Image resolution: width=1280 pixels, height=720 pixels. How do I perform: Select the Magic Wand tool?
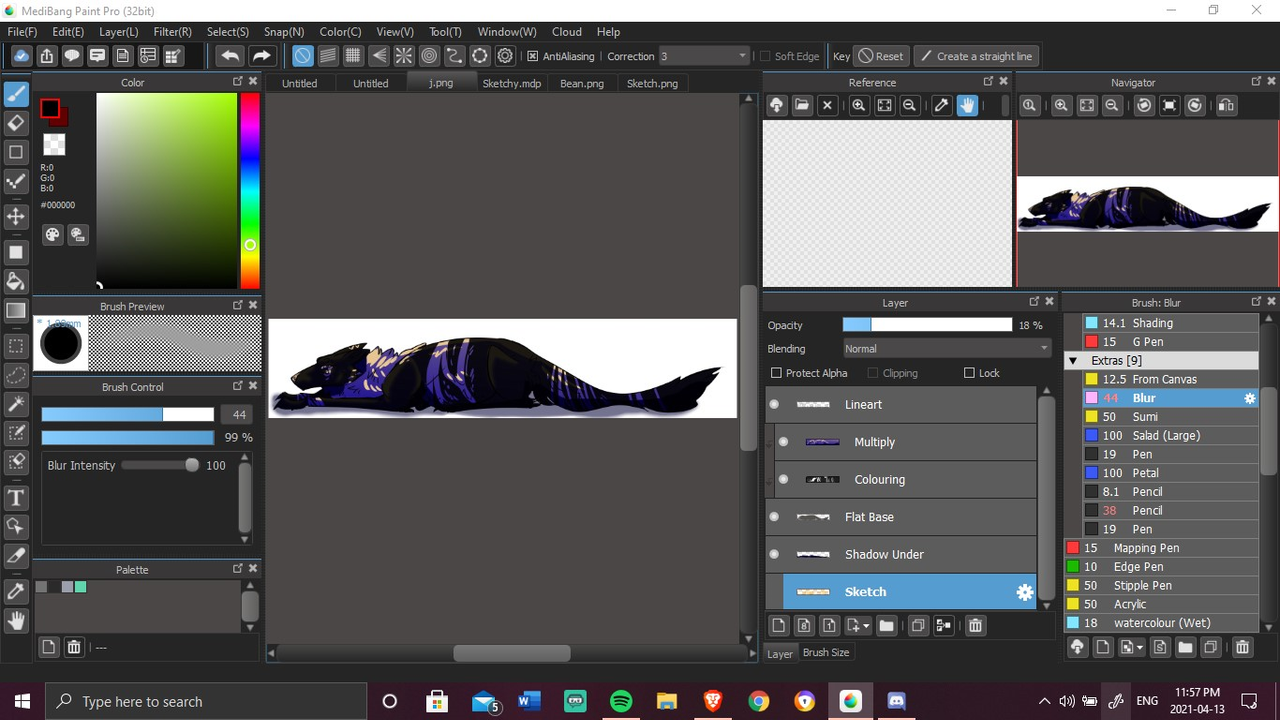[x=16, y=404]
